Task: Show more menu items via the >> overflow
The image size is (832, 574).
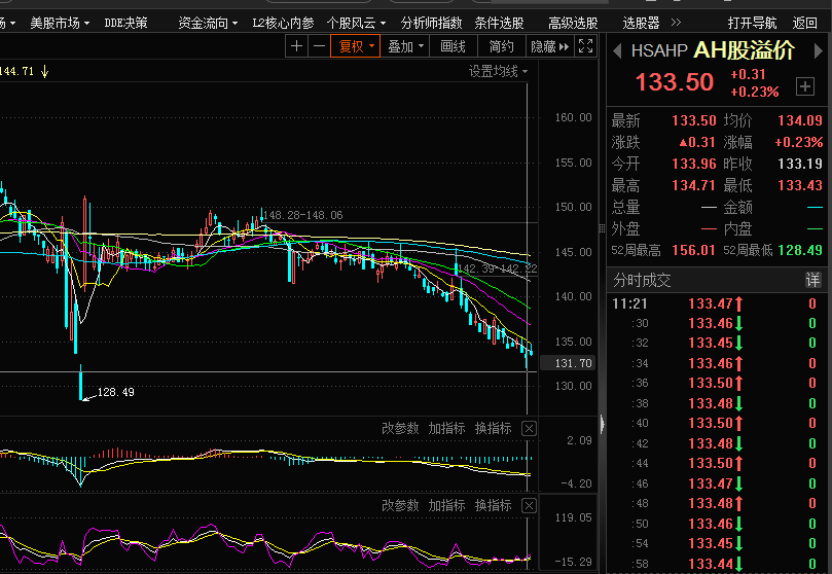Action: pyautogui.click(x=676, y=22)
